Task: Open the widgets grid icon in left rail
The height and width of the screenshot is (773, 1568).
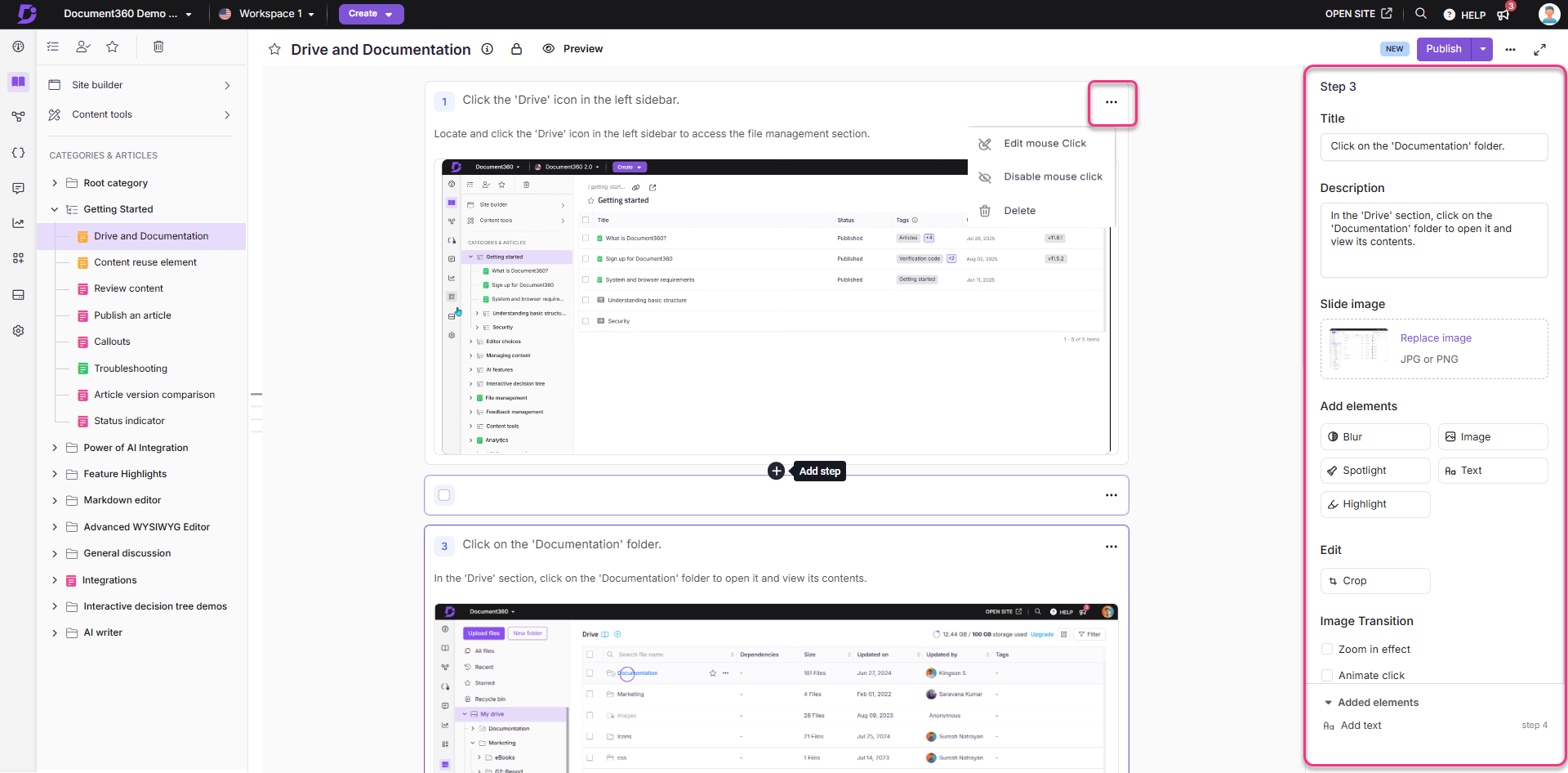Action: 18,258
